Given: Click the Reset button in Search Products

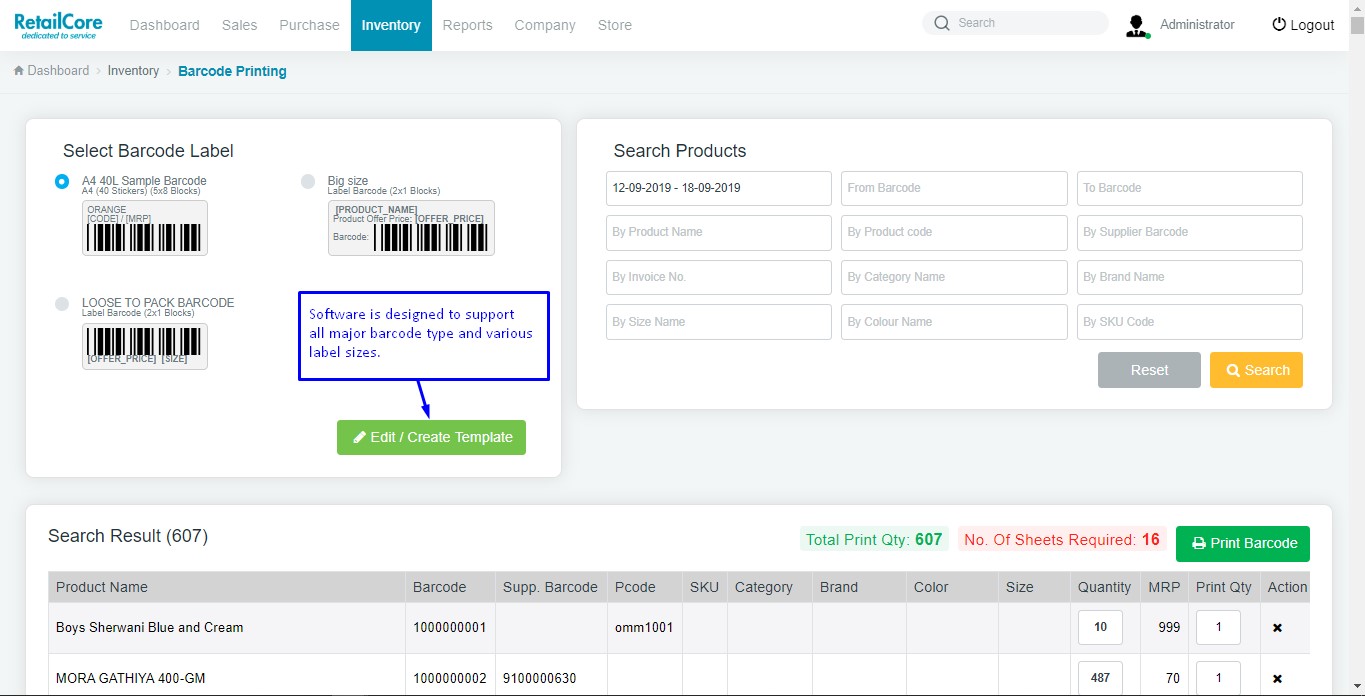Looking at the screenshot, I should tap(1148, 370).
